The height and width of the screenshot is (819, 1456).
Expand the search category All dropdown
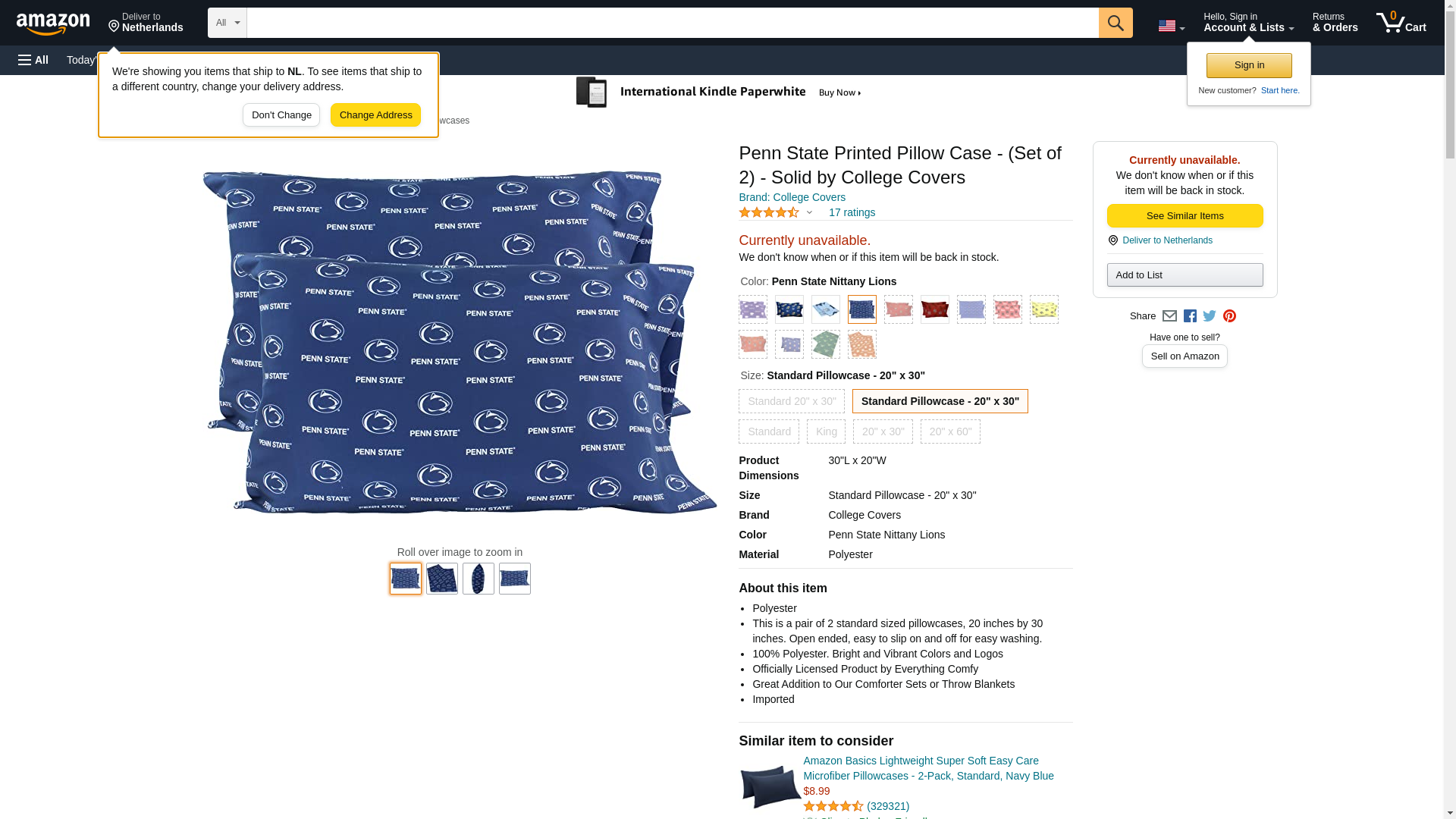[x=227, y=23]
